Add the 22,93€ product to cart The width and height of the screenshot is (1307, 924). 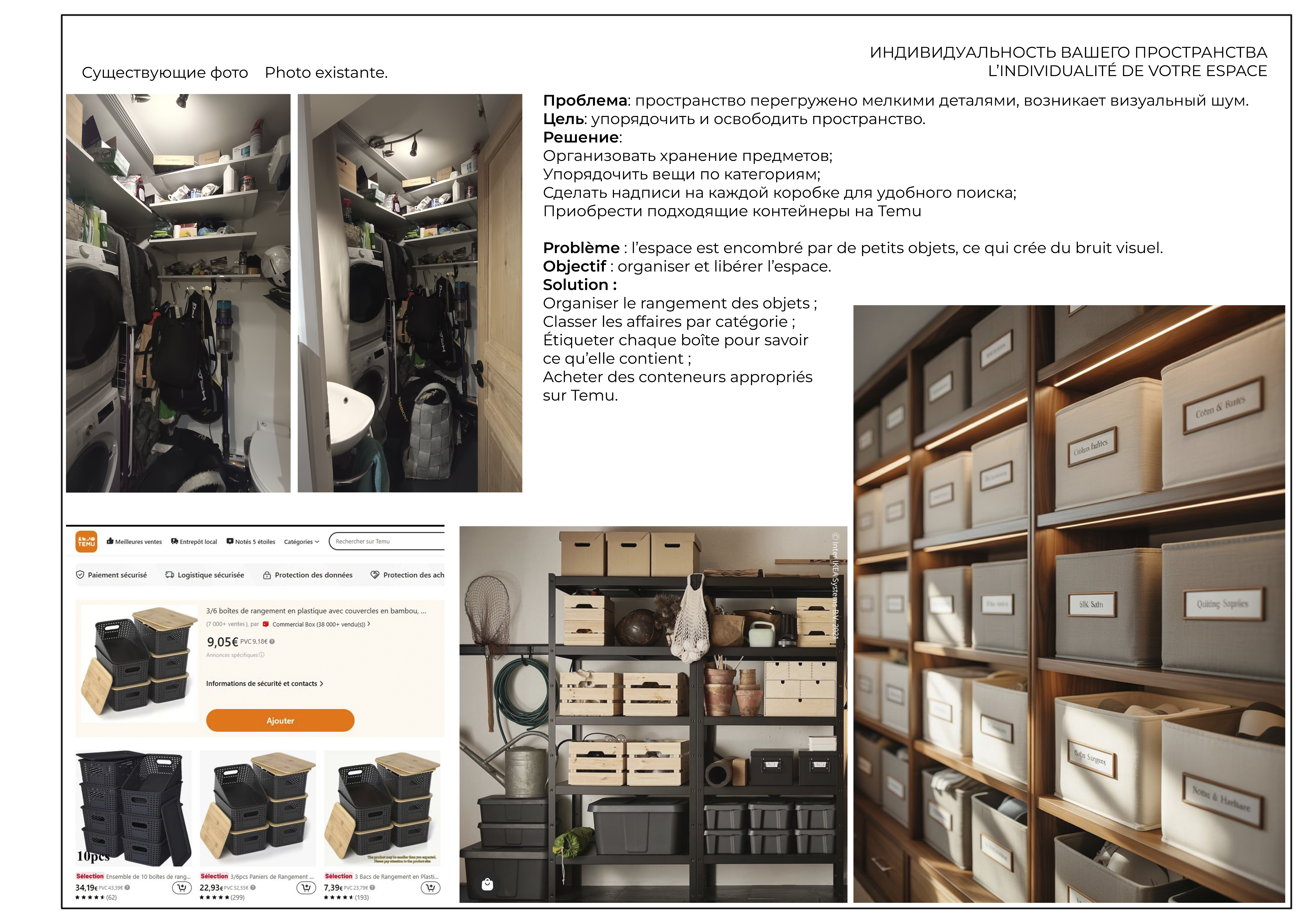306,888
